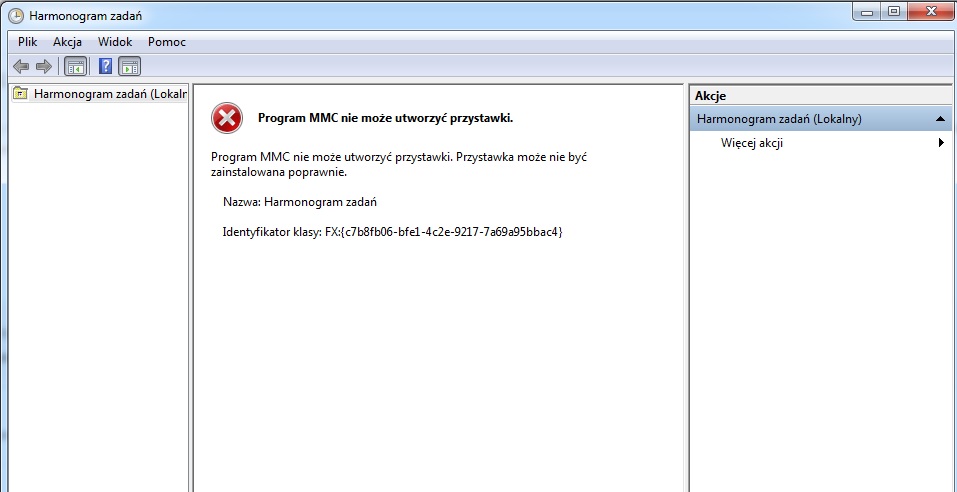Click the red error icon
957x492 pixels.
click(x=227, y=118)
